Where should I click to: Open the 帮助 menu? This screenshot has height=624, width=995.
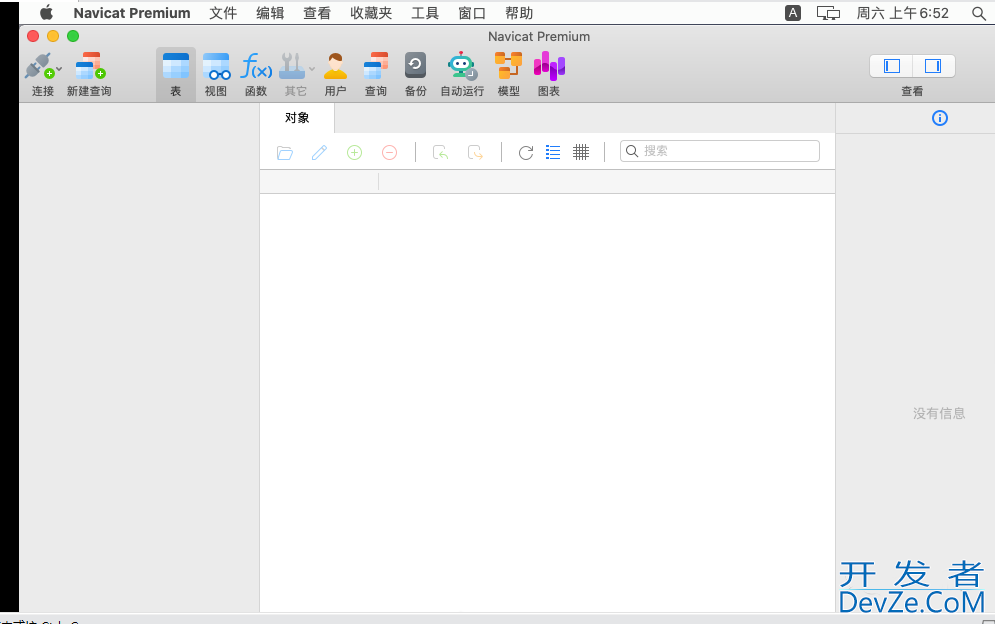519,13
